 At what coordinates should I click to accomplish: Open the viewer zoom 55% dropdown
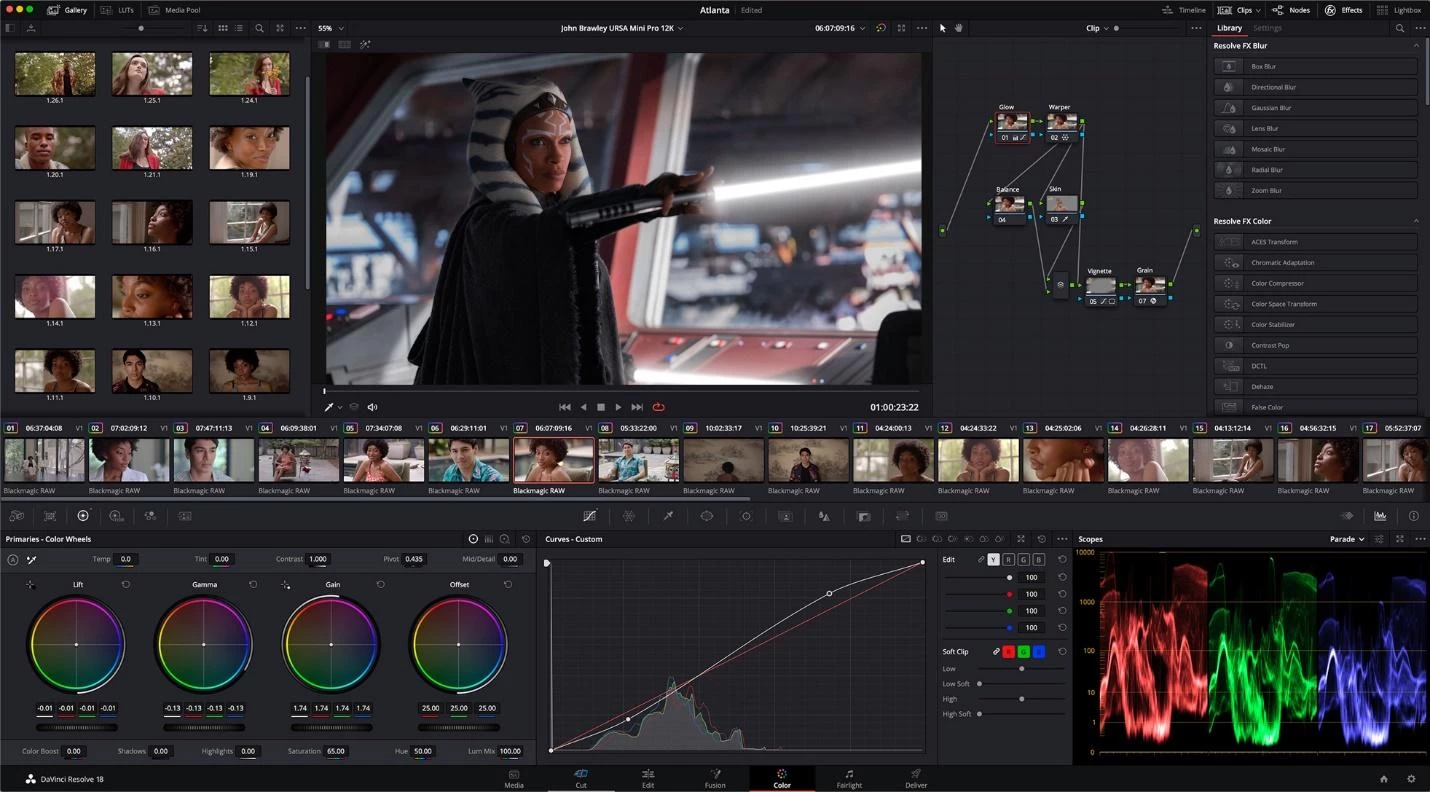click(x=330, y=28)
